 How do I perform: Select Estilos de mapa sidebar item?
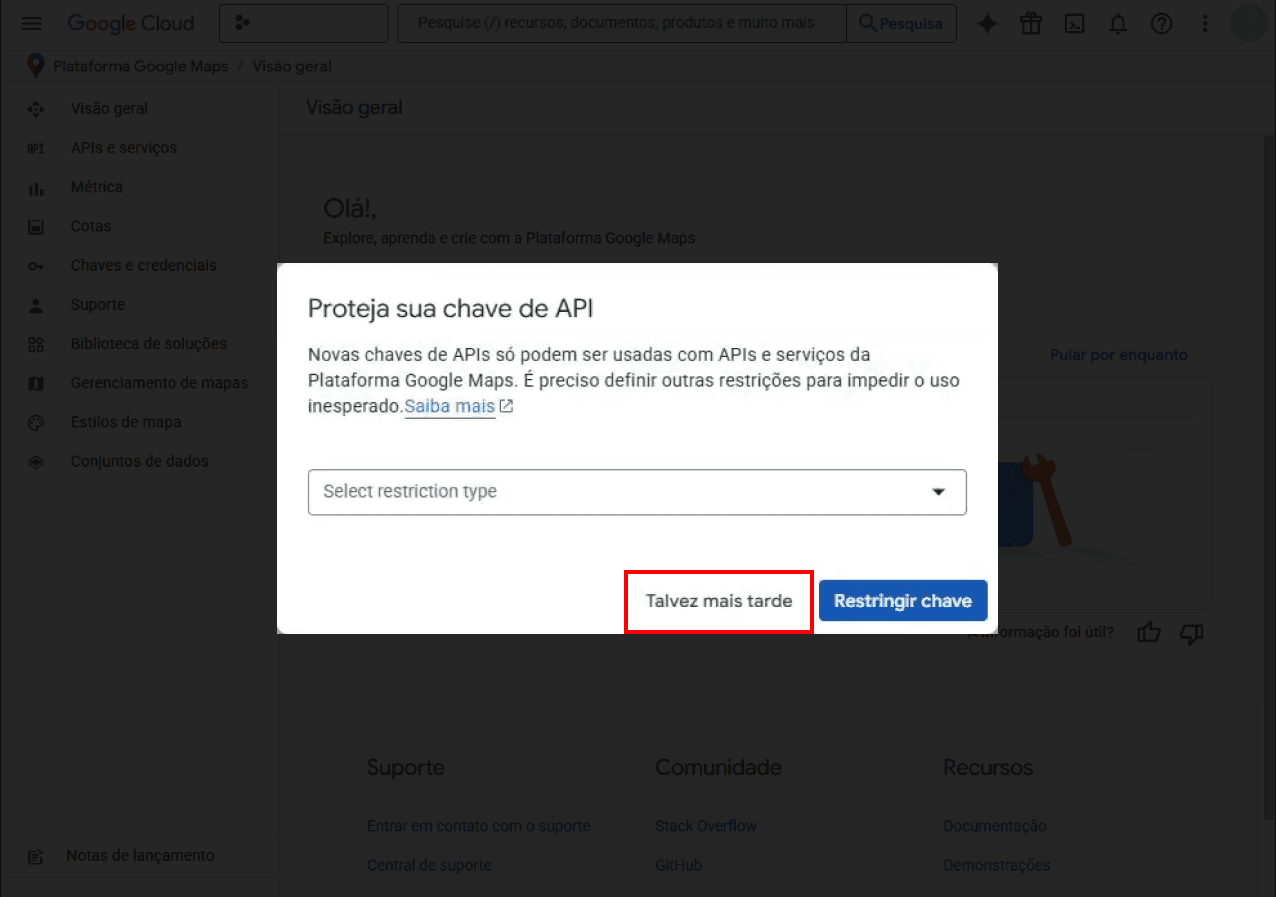click(125, 422)
